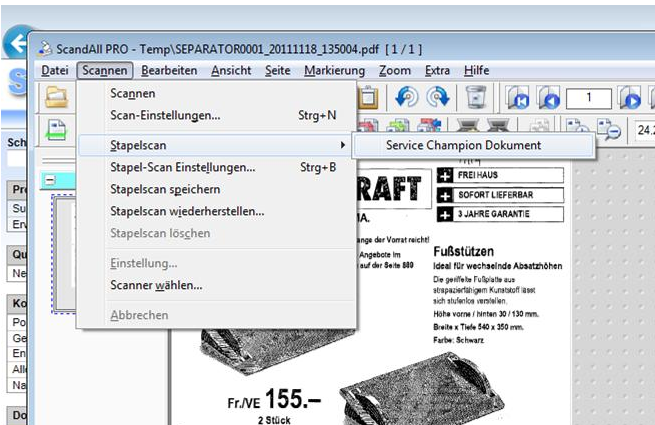Close the open Scannen menu in the menu bar
This screenshot has height=425, width=655.
[x=105, y=71]
